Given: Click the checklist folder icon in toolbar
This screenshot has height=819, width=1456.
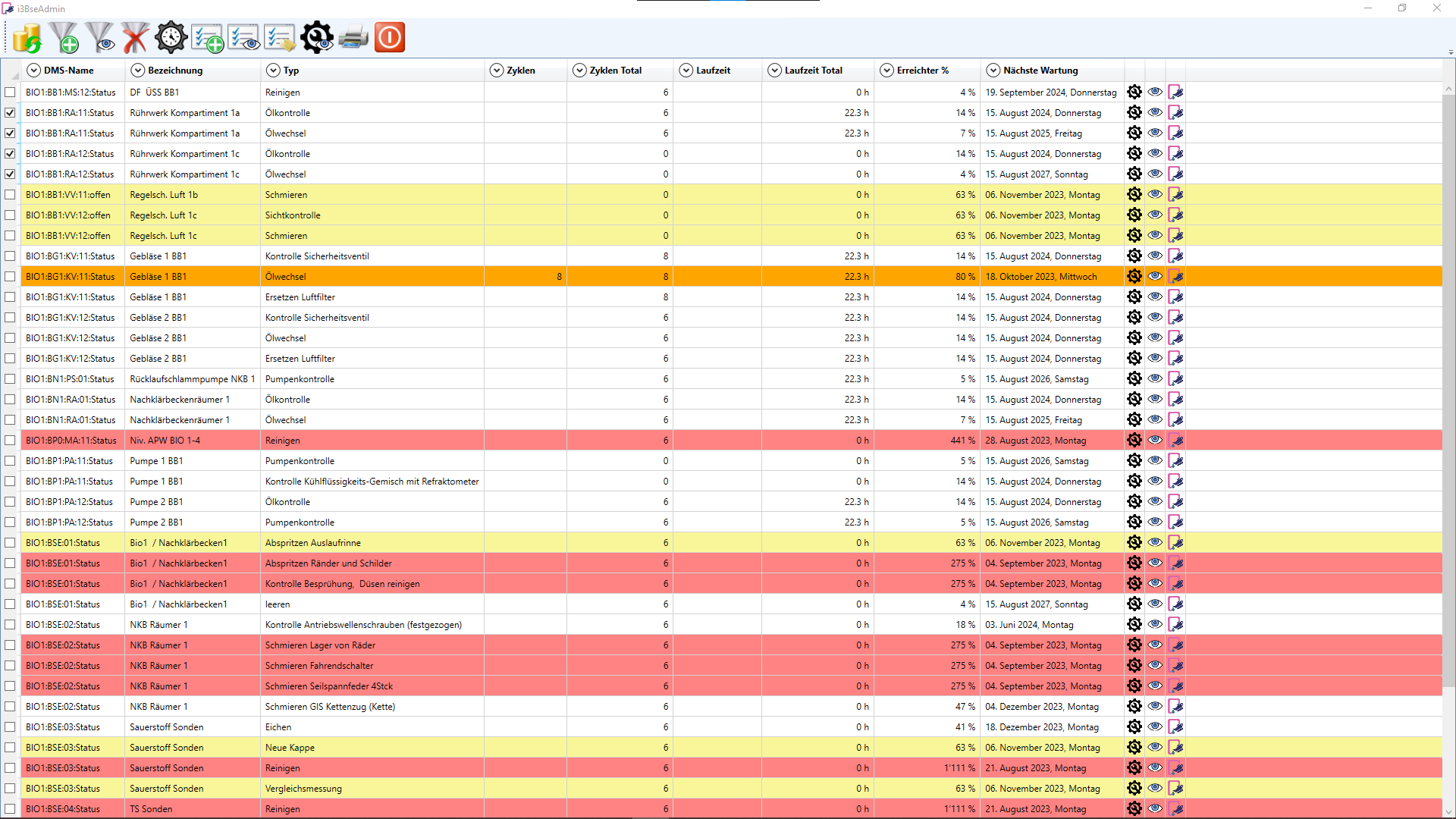Looking at the screenshot, I should pyautogui.click(x=280, y=37).
